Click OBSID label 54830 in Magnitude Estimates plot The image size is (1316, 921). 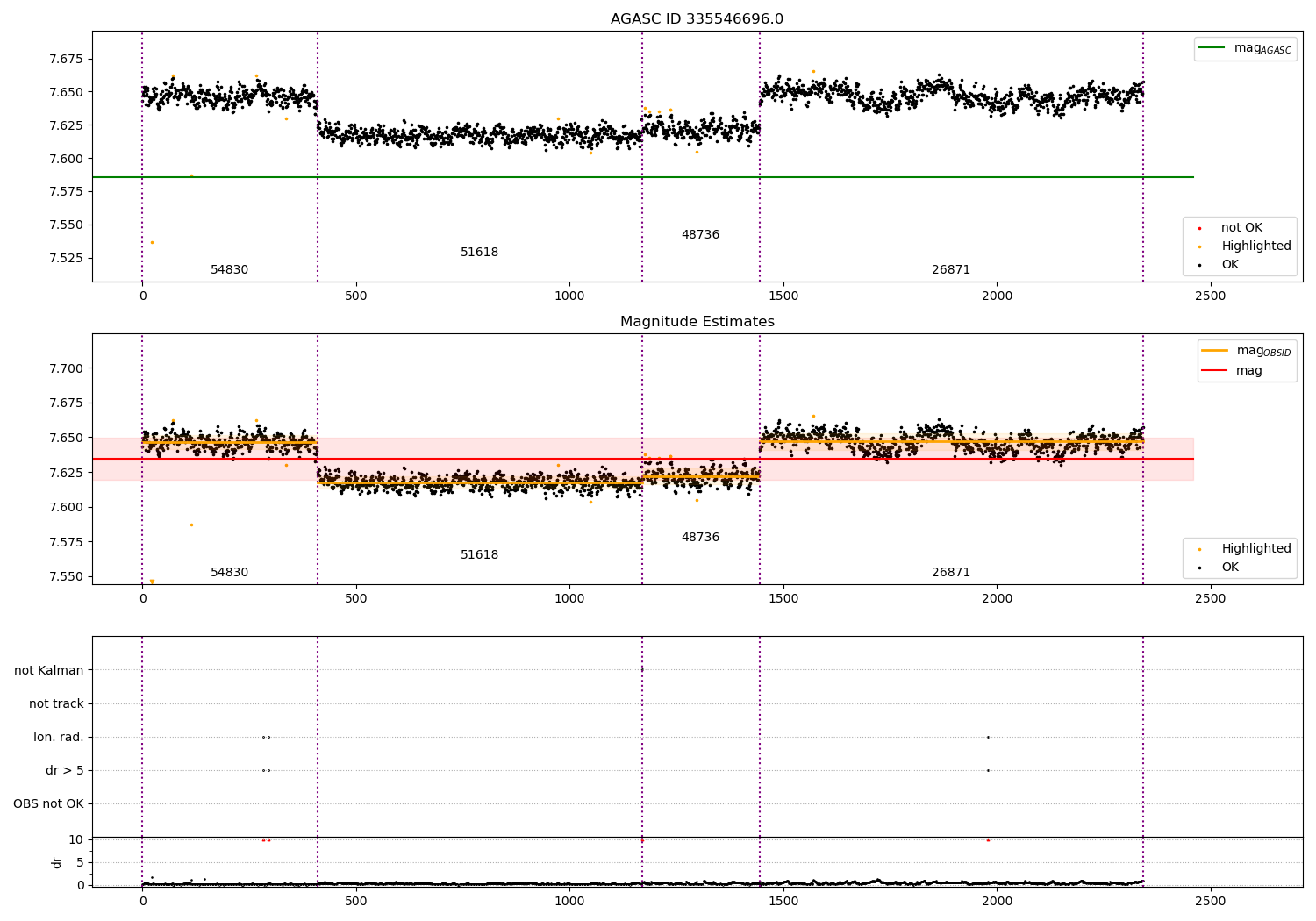click(x=229, y=573)
